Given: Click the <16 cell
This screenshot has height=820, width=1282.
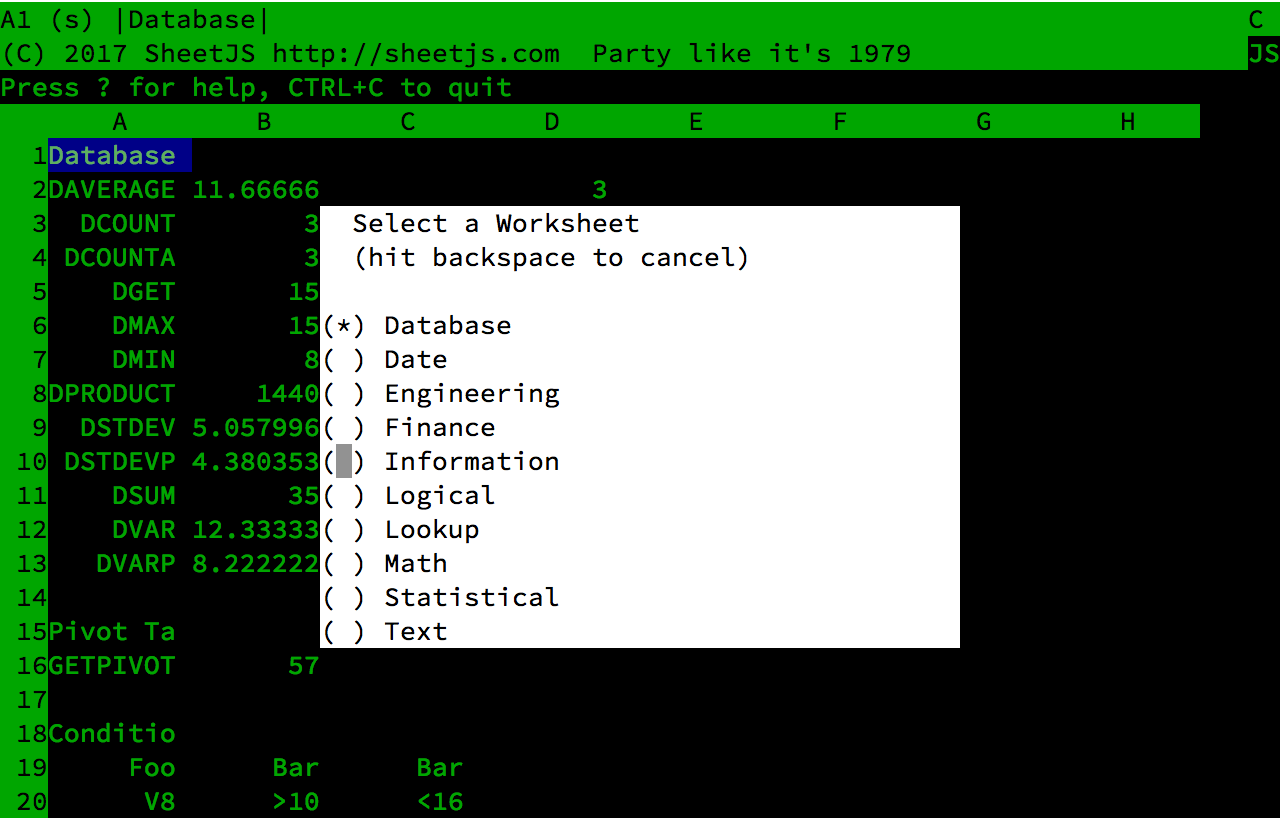Looking at the screenshot, I should (440, 802).
